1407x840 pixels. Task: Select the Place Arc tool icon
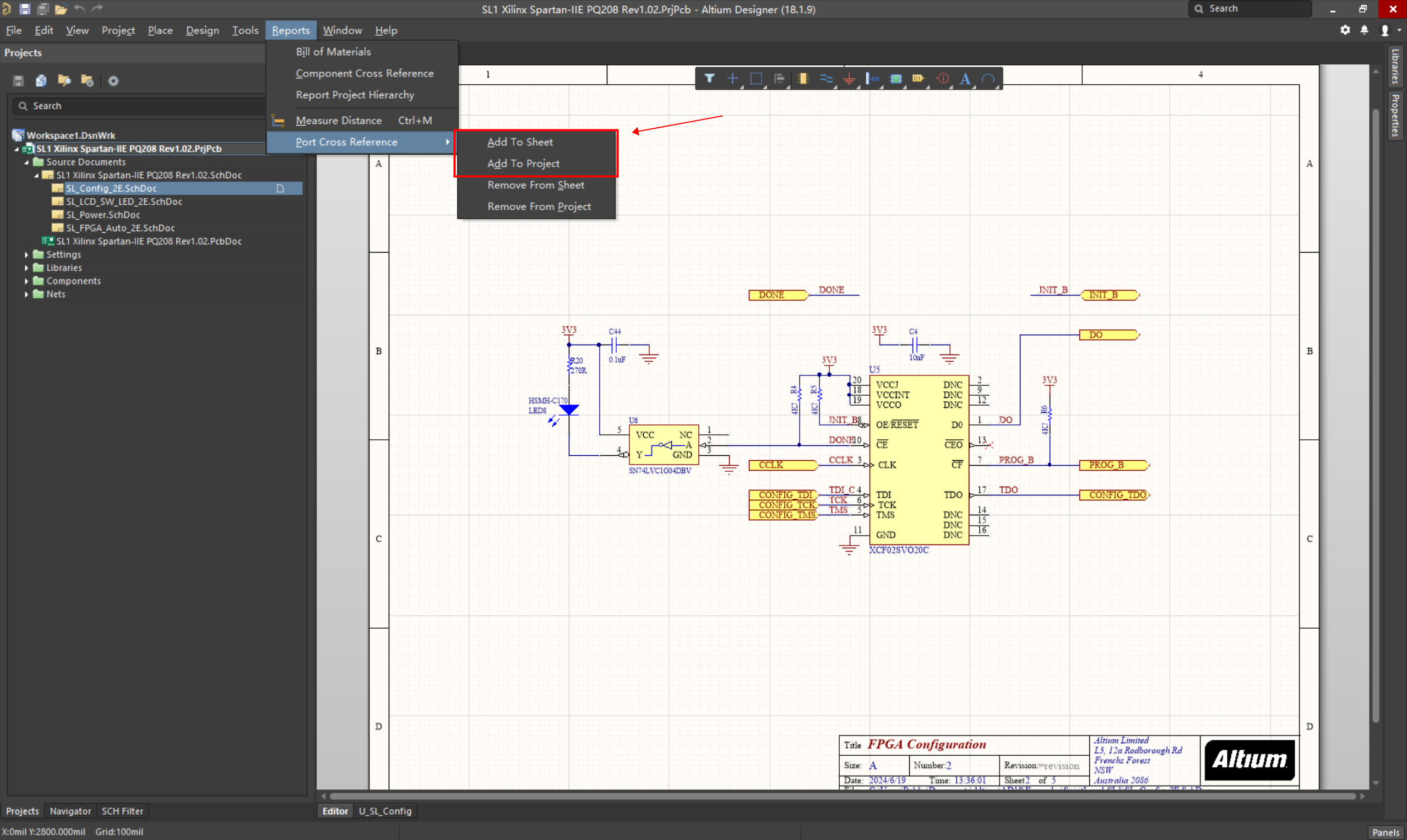pos(988,79)
